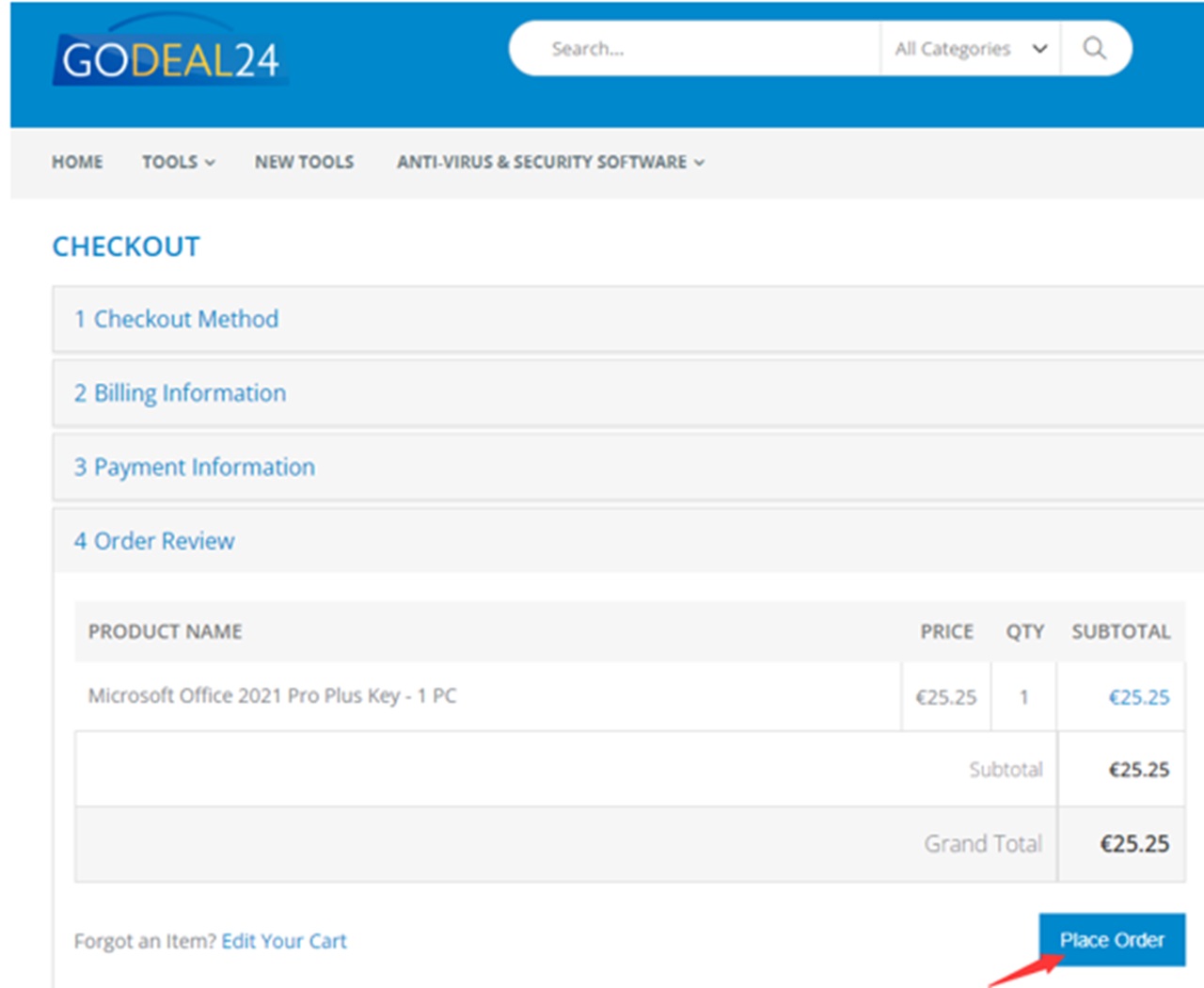The width and height of the screenshot is (1204, 988).
Task: Click the quantity value 1 cell
Action: click(x=1023, y=697)
